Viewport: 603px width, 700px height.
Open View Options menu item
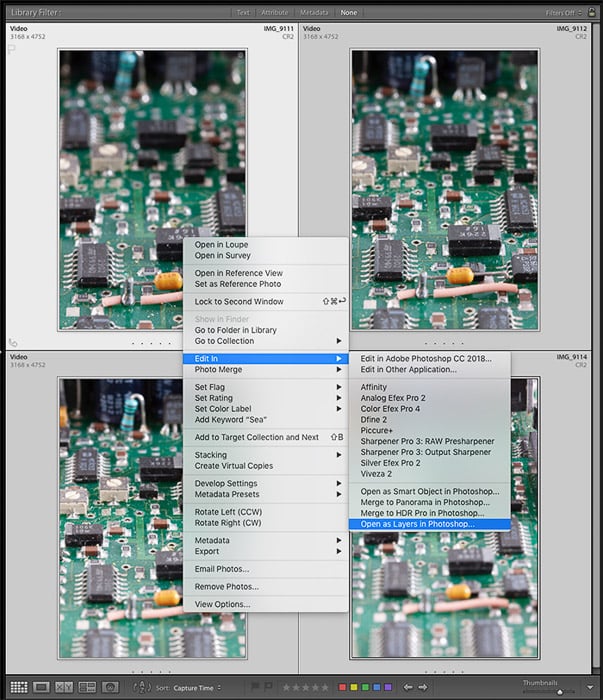pos(266,604)
